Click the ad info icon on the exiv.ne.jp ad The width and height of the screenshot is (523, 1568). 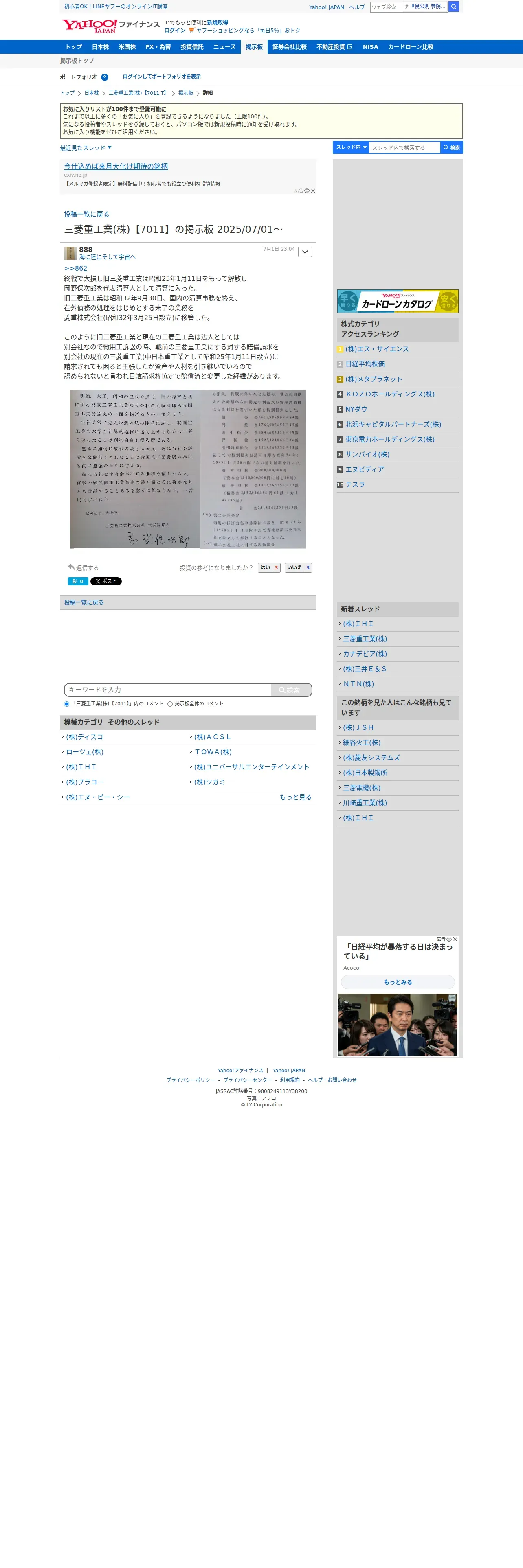[x=307, y=191]
